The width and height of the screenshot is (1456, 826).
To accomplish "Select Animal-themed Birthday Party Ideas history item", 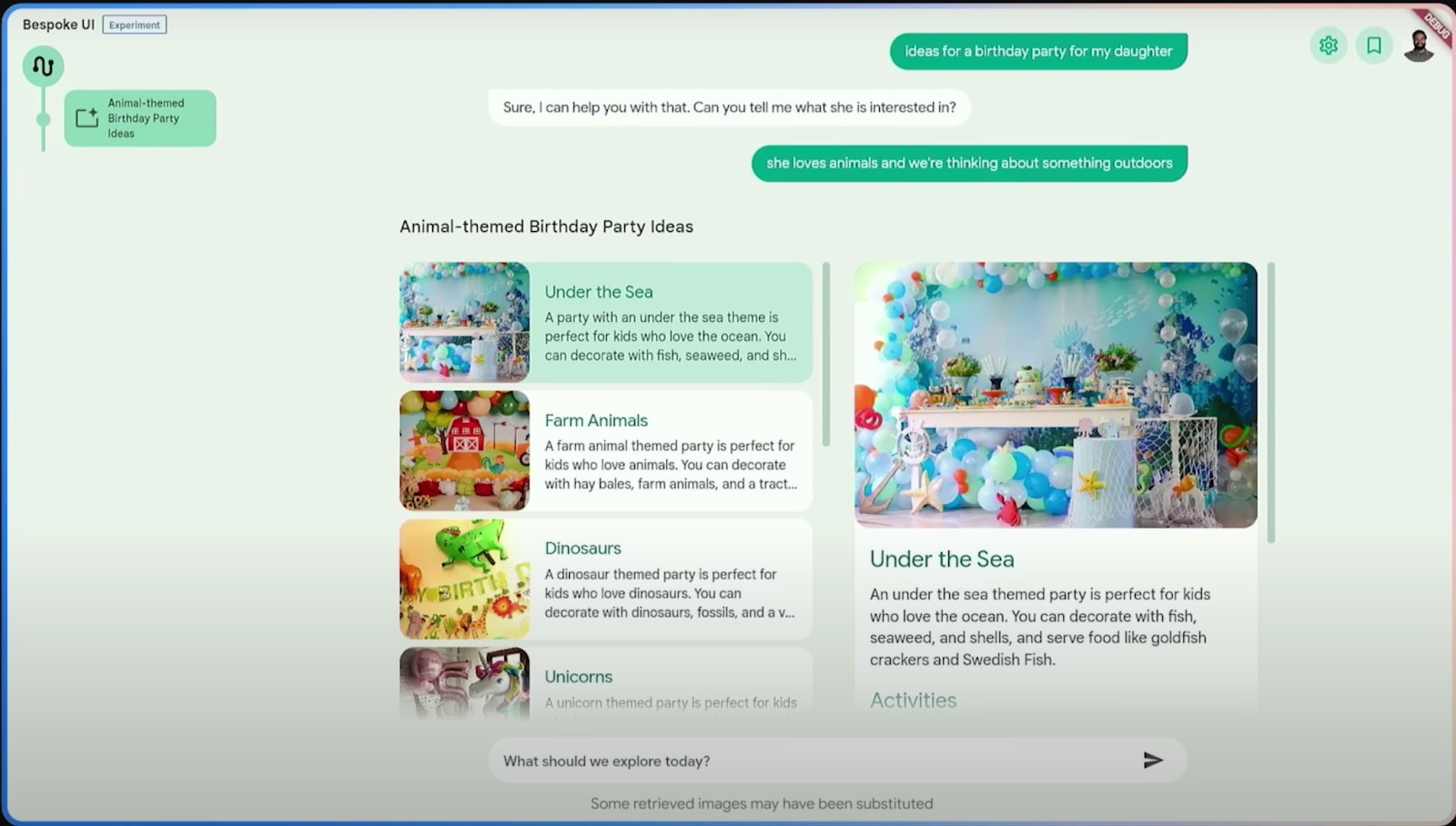I will tap(146, 118).
